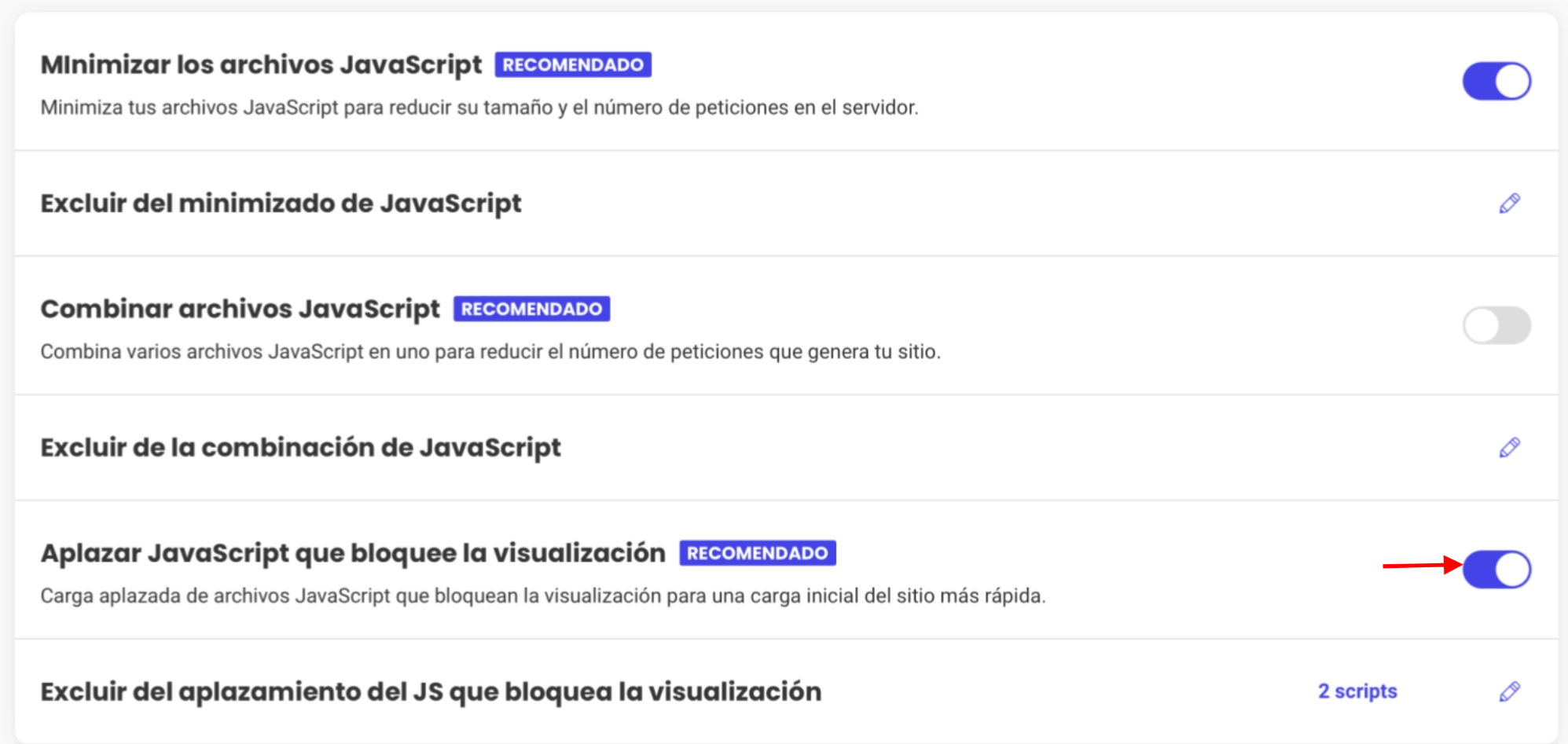
Task: Click RECOMENDADO badge beside Aplazar JavaScript
Action: (x=757, y=553)
